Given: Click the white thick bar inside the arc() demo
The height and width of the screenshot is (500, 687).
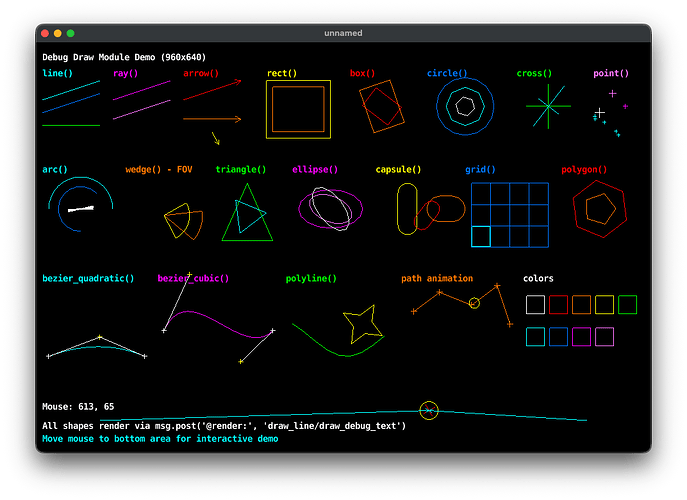Looking at the screenshot, I should pyautogui.click(x=81, y=209).
